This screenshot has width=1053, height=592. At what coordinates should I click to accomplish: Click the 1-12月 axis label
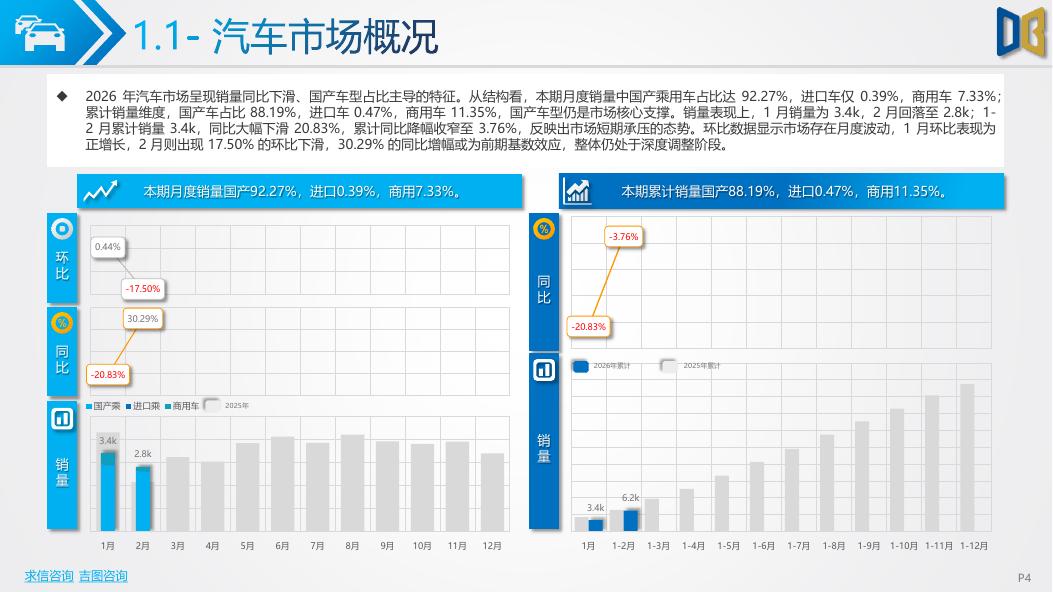(x=974, y=546)
